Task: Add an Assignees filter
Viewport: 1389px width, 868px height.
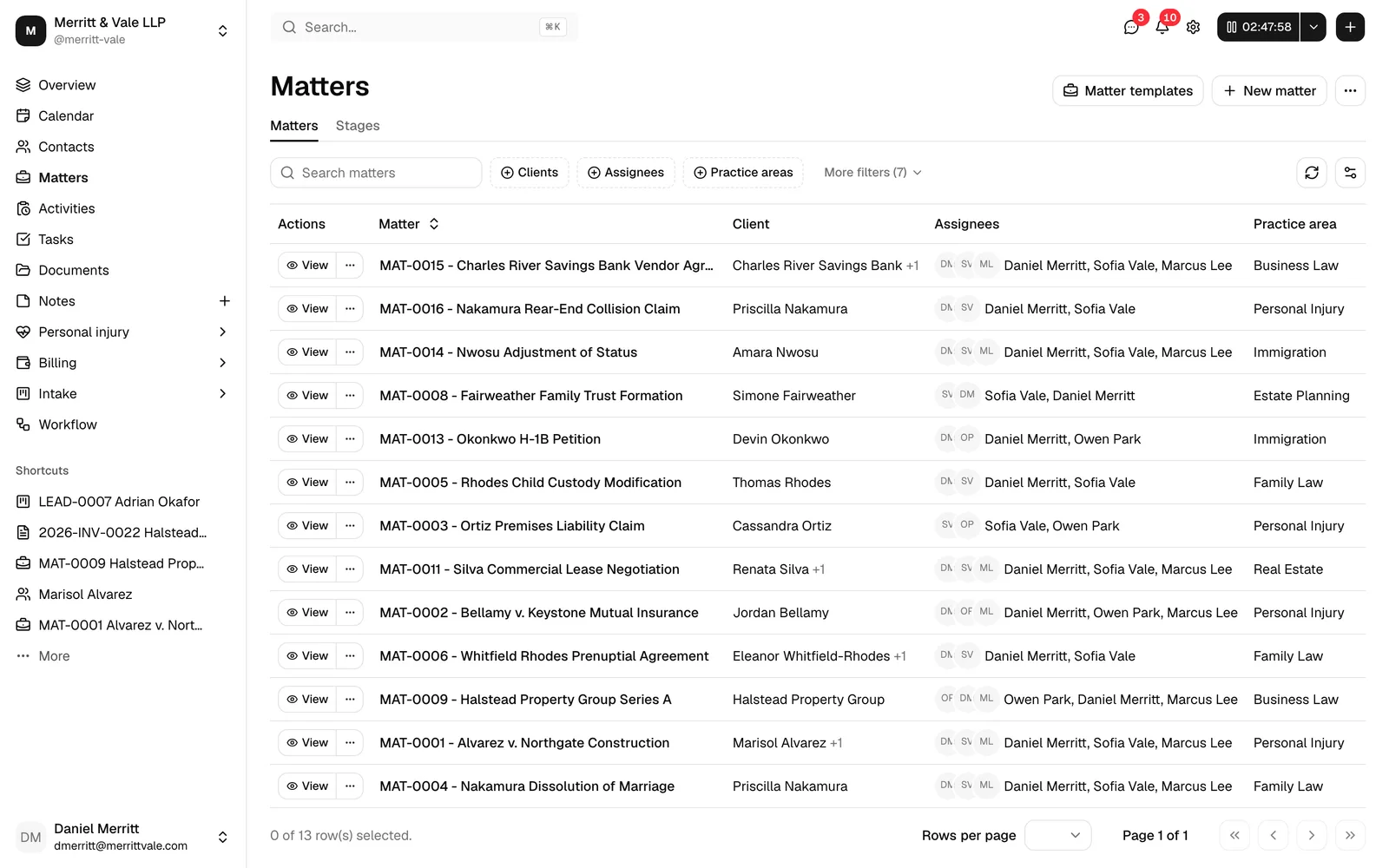Action: tap(626, 173)
